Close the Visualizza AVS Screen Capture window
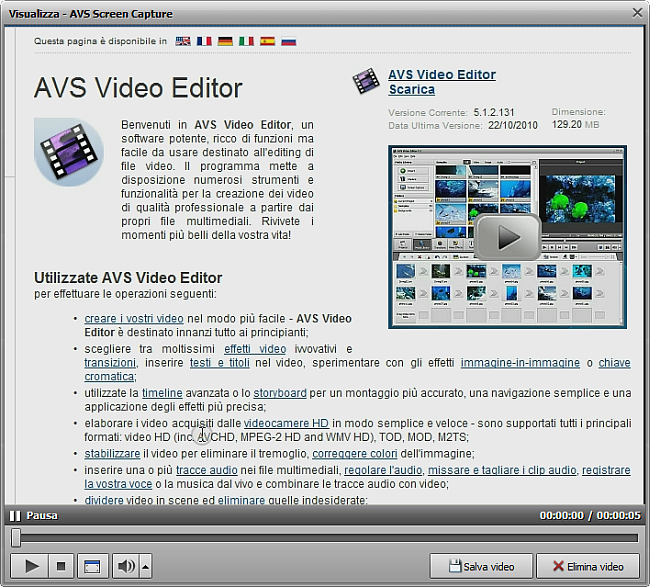Viewport: 650px width, 587px height. click(x=637, y=13)
